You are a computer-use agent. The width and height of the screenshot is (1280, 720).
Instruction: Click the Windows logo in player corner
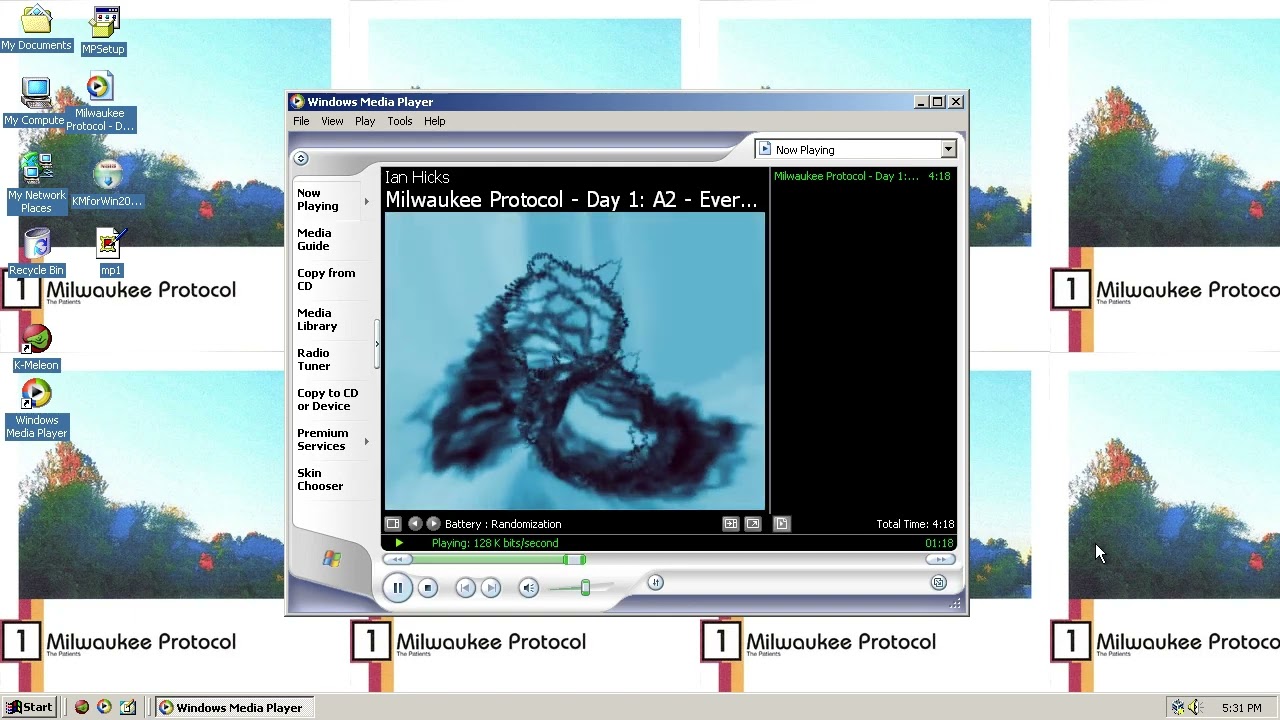332,559
